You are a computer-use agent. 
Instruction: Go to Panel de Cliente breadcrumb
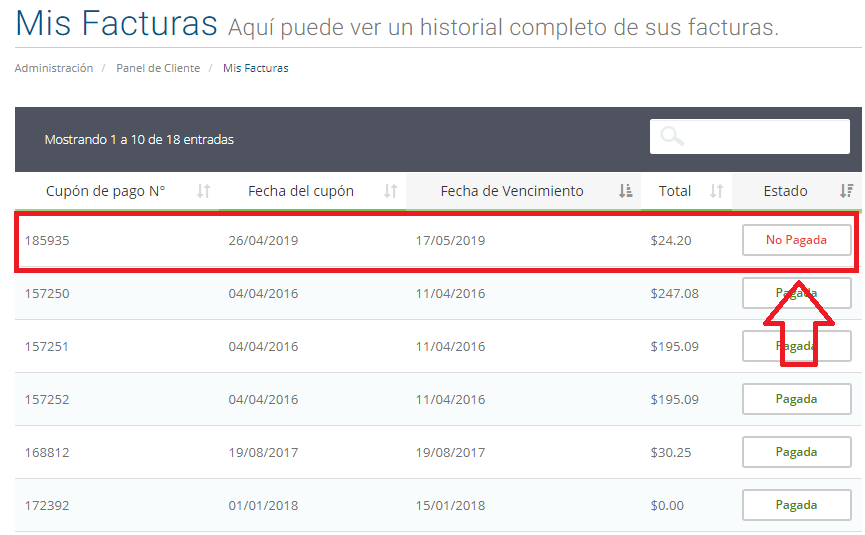[158, 68]
